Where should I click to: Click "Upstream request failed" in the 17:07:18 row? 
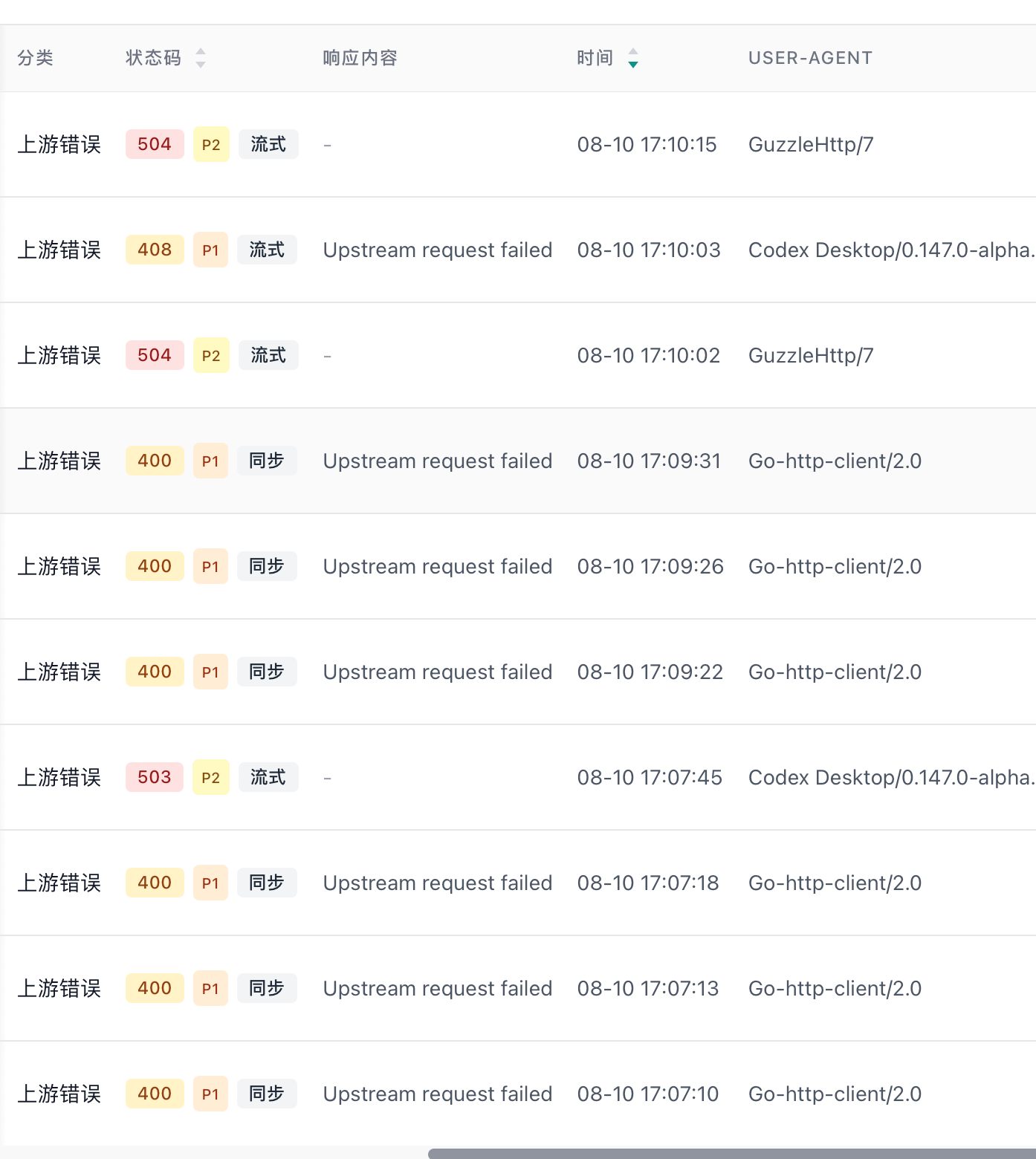tap(438, 883)
